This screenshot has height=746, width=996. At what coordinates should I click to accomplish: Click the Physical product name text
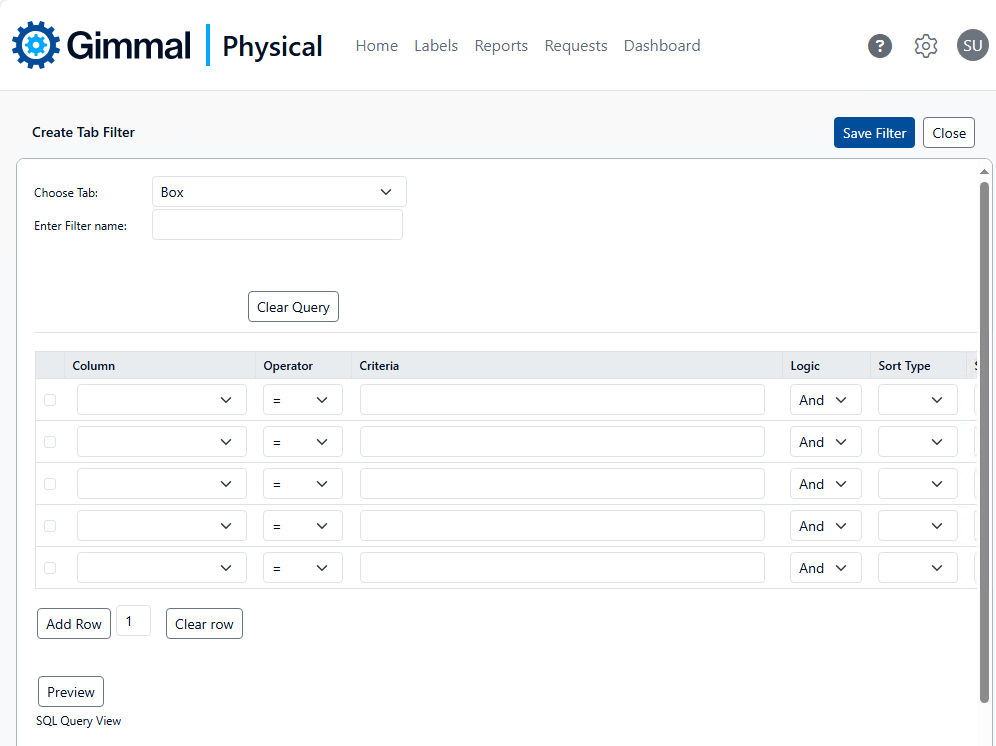pyautogui.click(x=272, y=46)
